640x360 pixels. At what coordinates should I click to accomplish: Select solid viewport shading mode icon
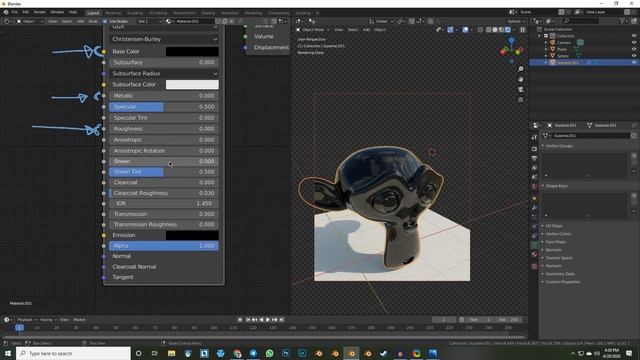click(x=495, y=30)
